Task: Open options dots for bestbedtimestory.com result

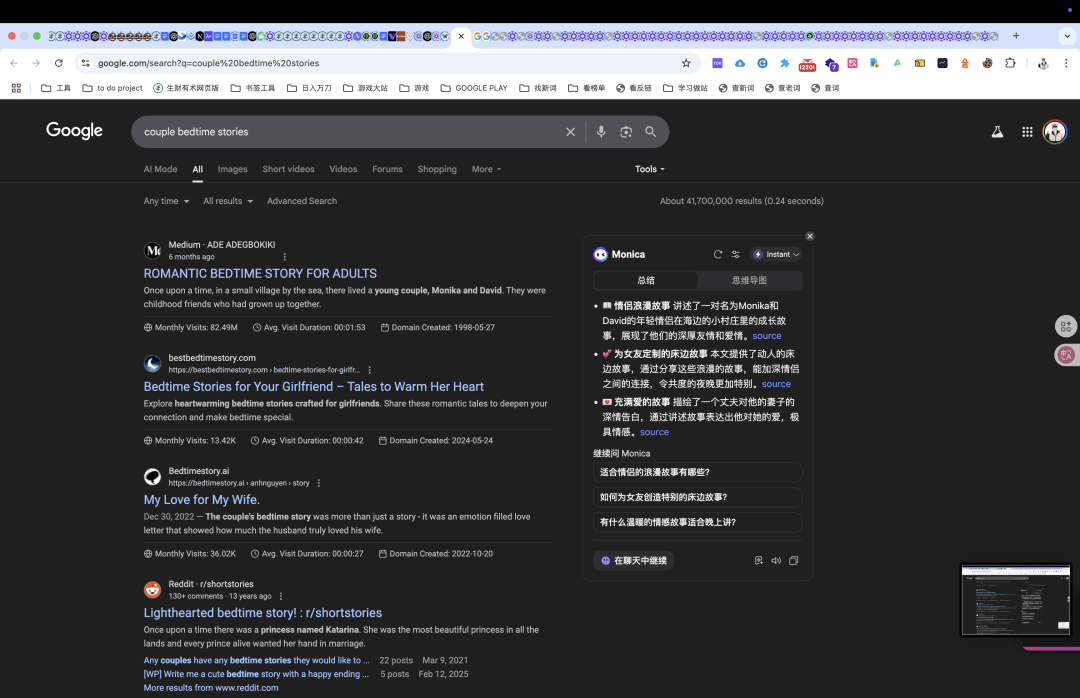Action: (370, 370)
